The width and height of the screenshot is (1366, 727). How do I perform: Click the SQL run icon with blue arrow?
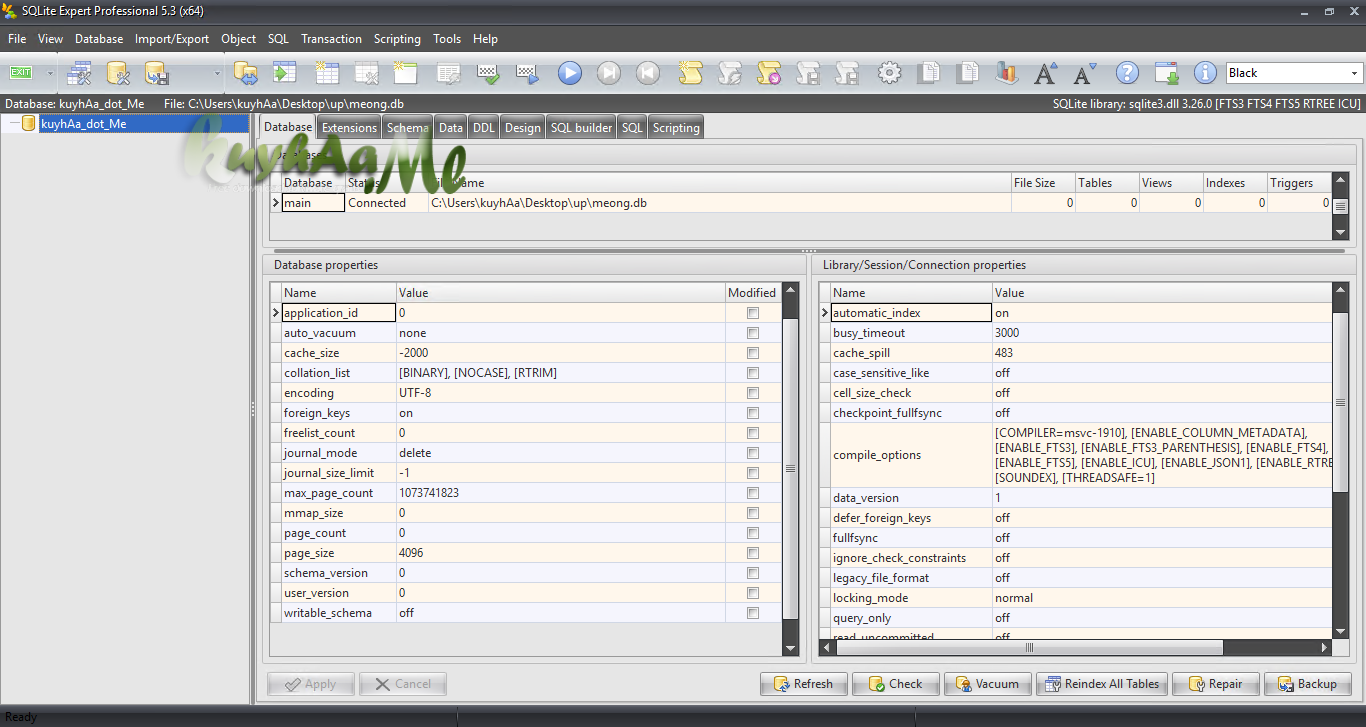528,73
